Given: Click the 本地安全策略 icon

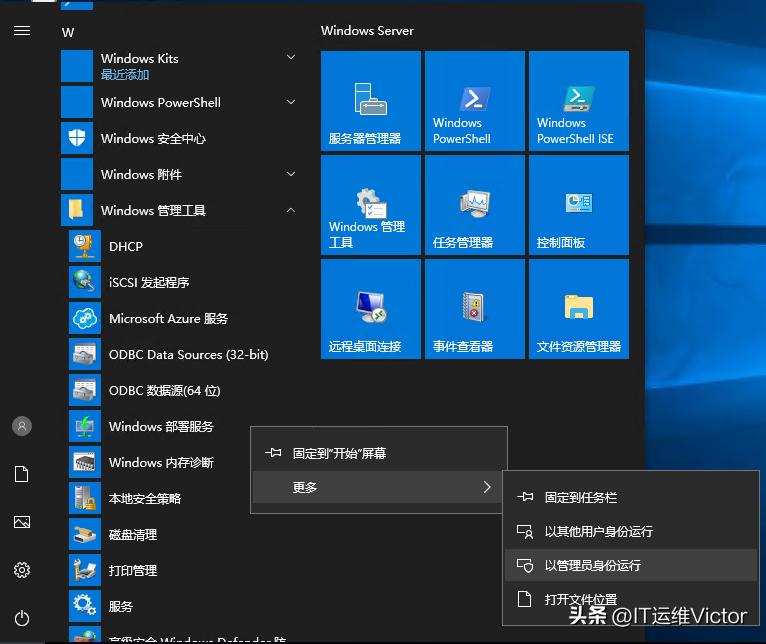Looking at the screenshot, I should click(85, 498).
